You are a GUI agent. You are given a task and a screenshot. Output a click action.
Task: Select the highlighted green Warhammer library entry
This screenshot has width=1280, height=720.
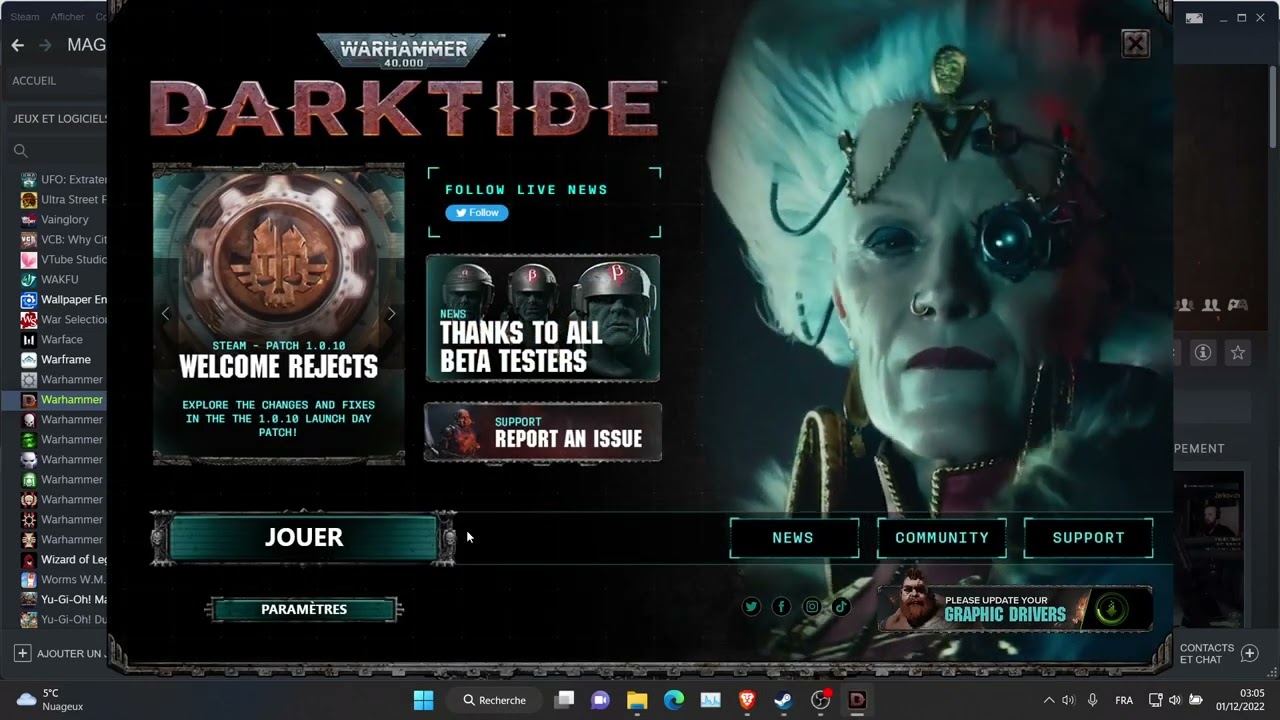[64, 399]
